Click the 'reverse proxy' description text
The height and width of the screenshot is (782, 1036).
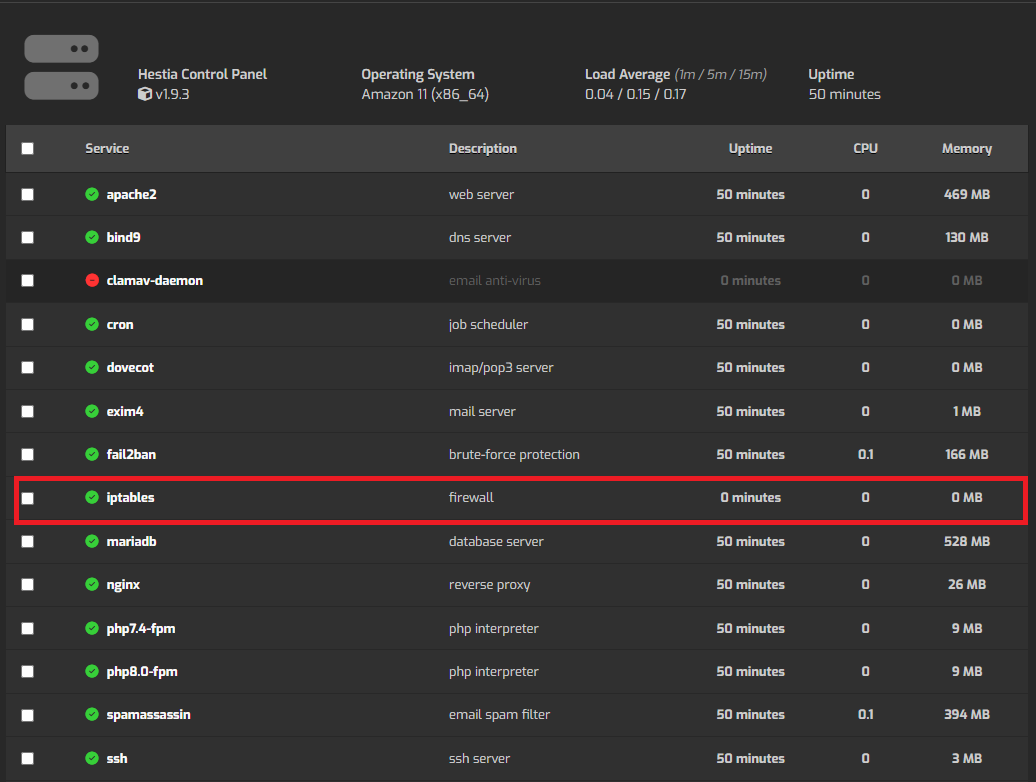[x=490, y=585]
